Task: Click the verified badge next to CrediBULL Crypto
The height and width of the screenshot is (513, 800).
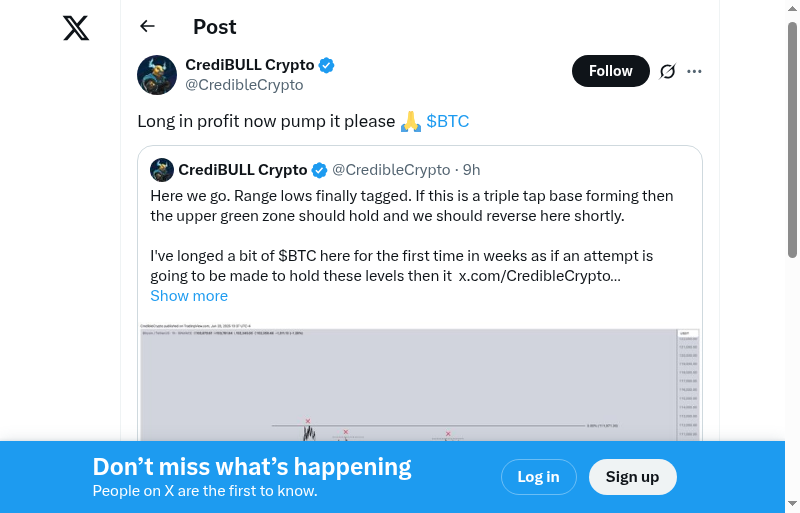Action: pyautogui.click(x=327, y=65)
